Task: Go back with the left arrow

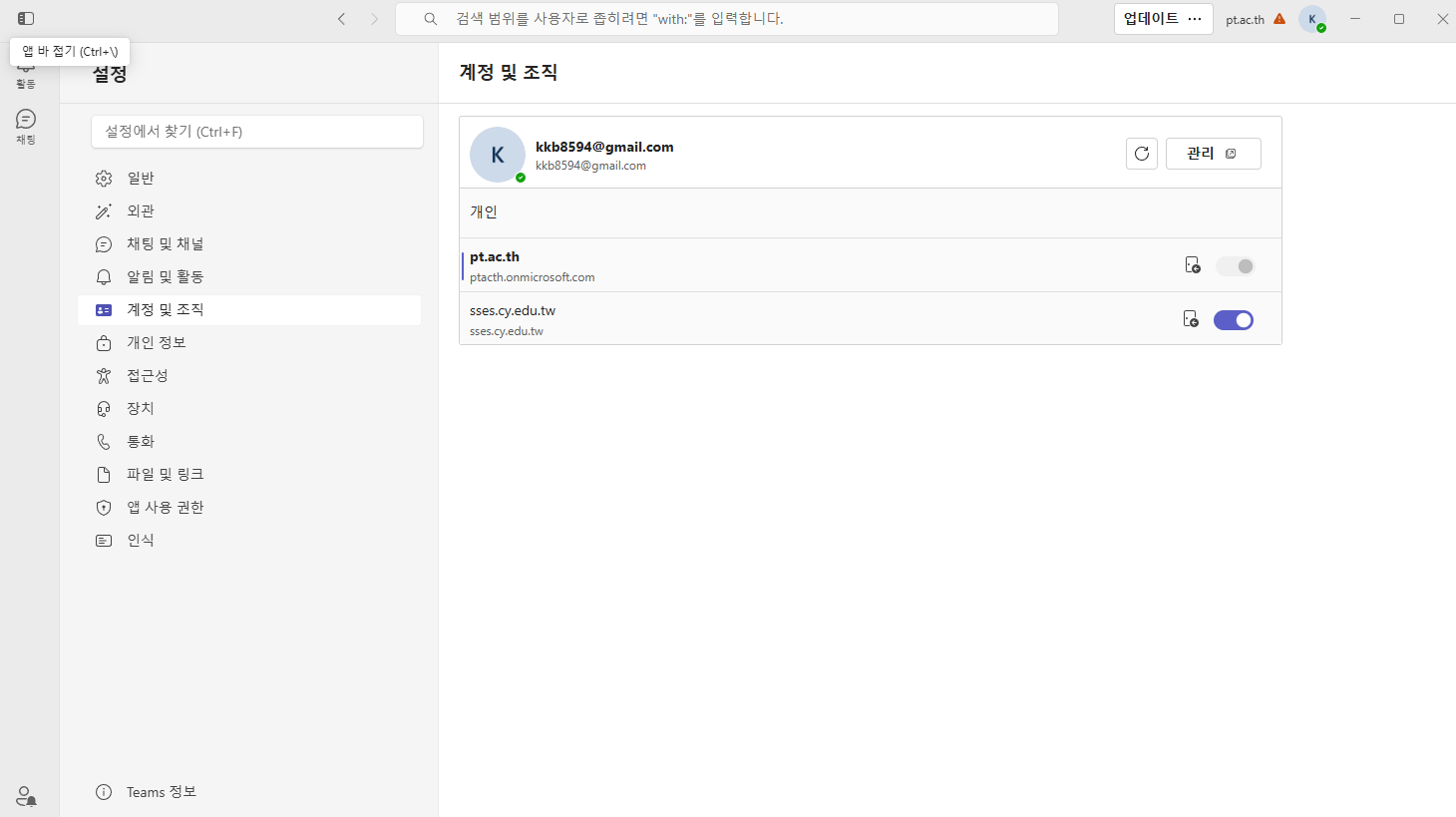Action: point(341,19)
